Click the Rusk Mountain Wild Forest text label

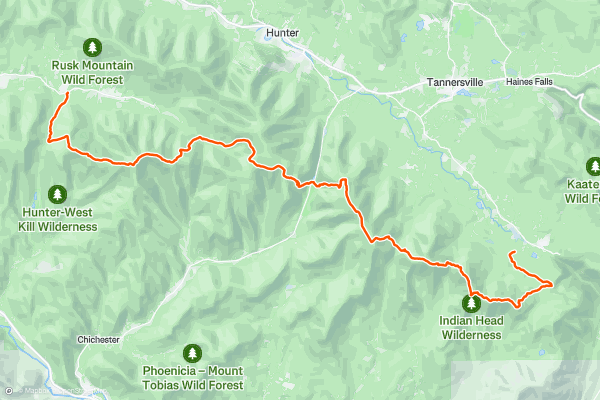pyautogui.click(x=93, y=72)
